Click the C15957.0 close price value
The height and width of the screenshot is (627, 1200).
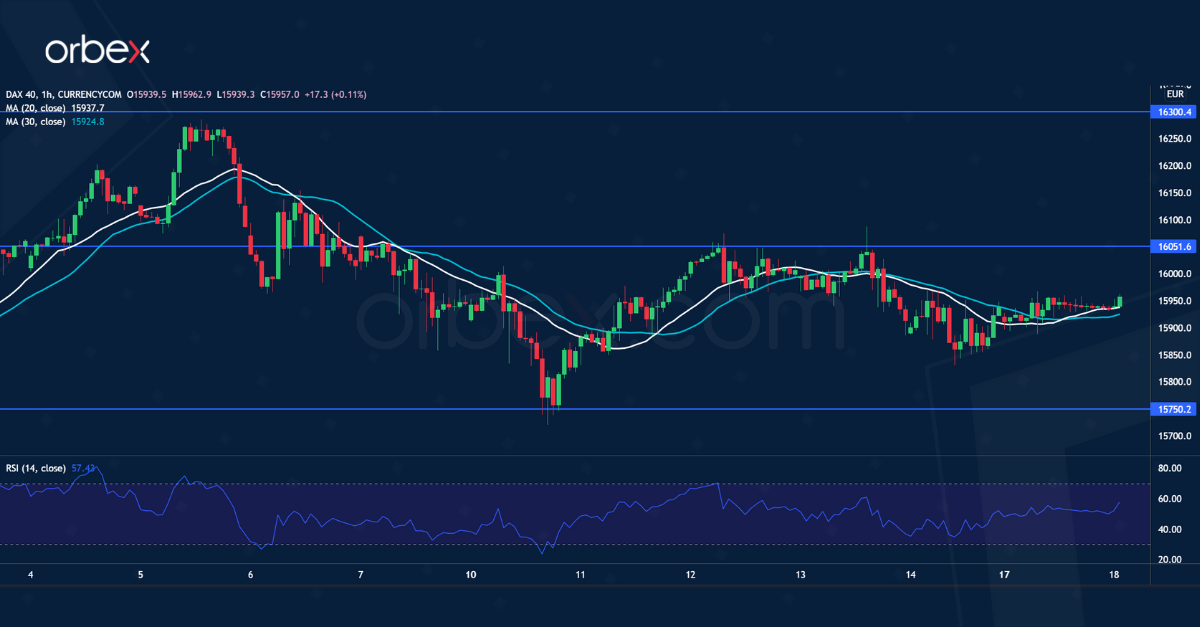278,94
